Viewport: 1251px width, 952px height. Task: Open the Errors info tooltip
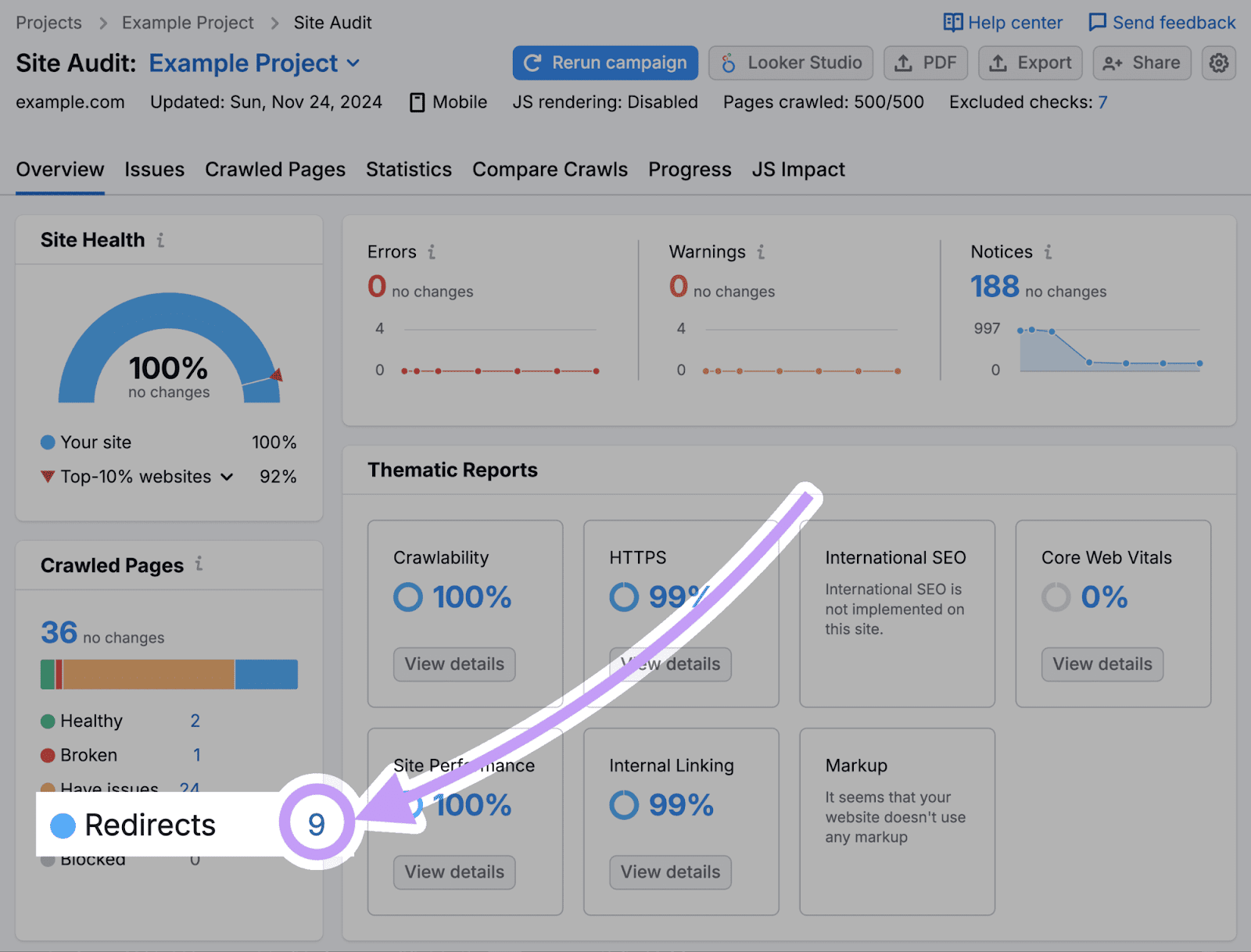tap(432, 252)
